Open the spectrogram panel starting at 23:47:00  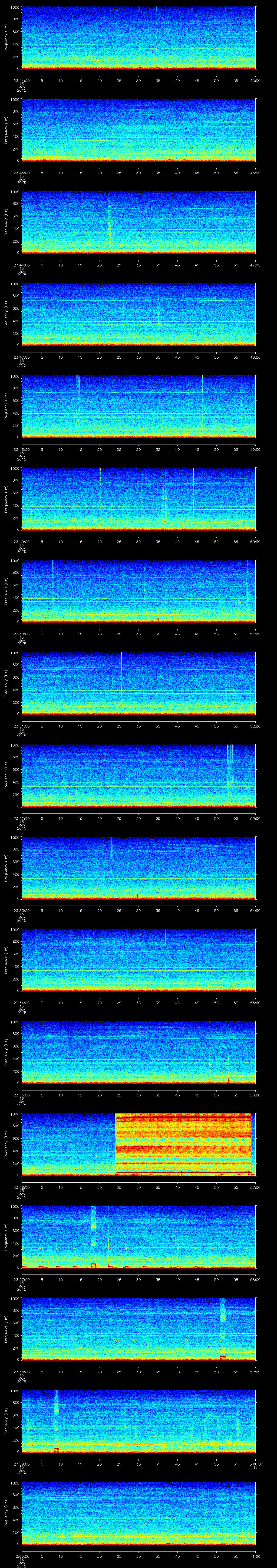(138, 314)
